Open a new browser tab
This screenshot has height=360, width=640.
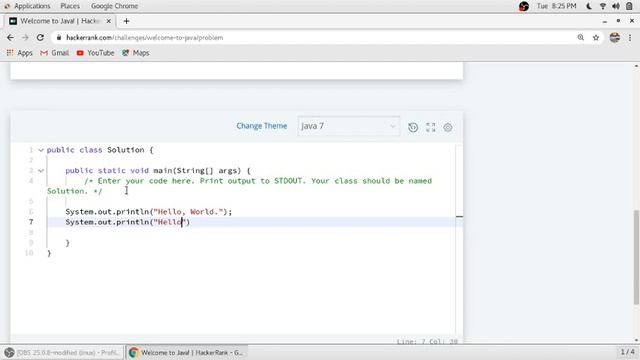click(126, 21)
